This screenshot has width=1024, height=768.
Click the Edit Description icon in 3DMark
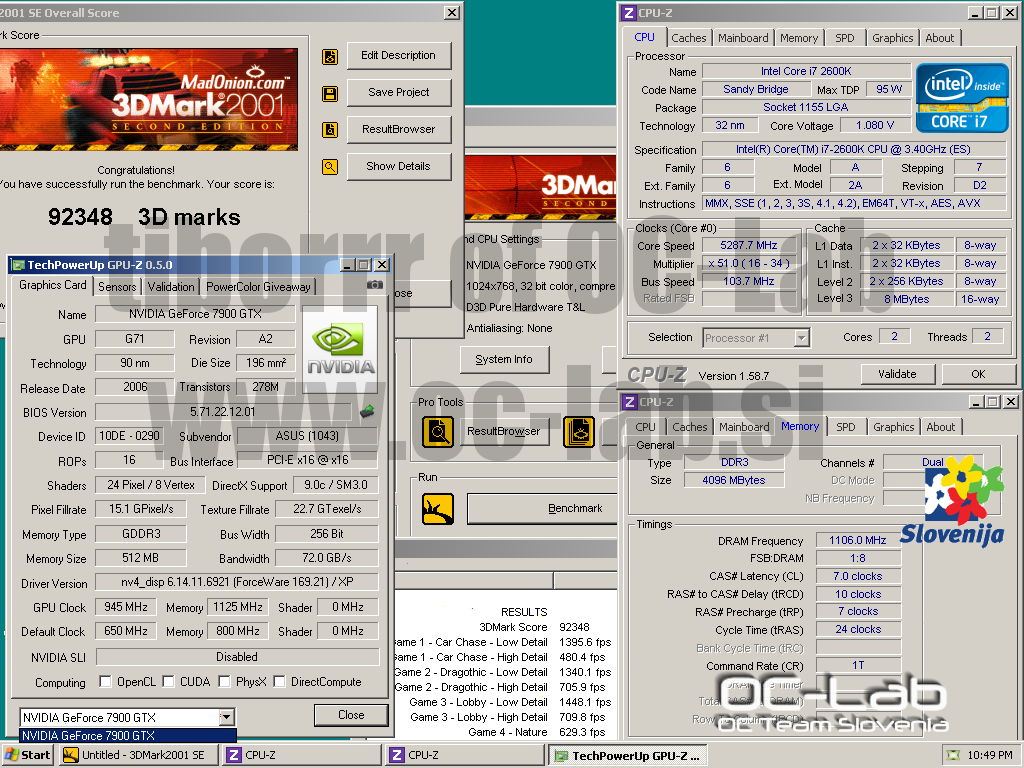330,57
